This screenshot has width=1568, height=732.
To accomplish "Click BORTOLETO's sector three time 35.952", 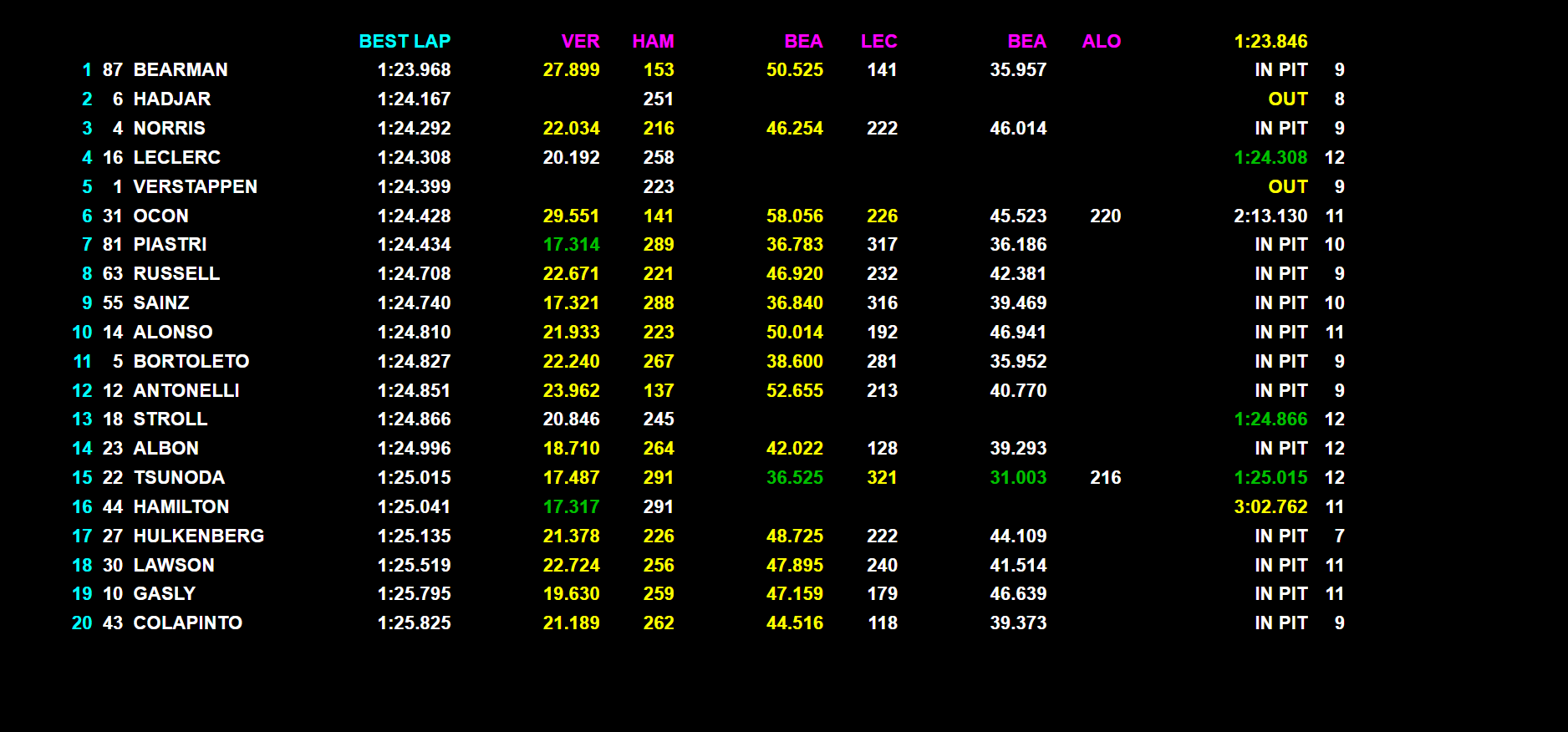I will [x=1018, y=362].
